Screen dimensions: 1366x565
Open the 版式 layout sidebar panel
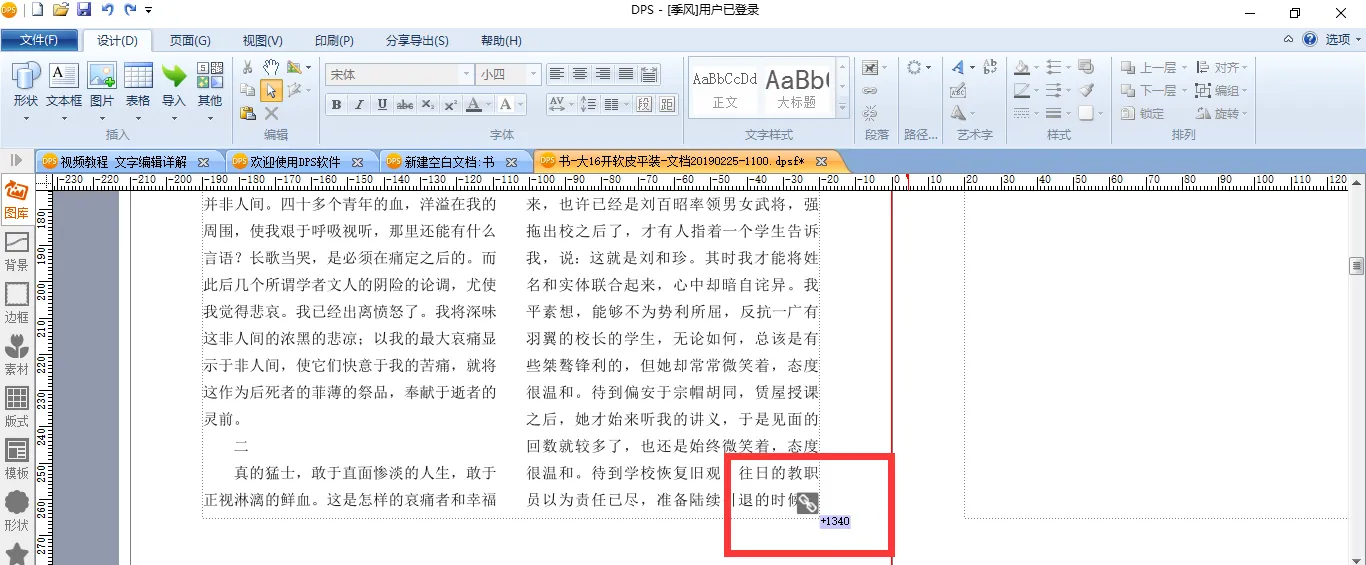tap(17, 408)
